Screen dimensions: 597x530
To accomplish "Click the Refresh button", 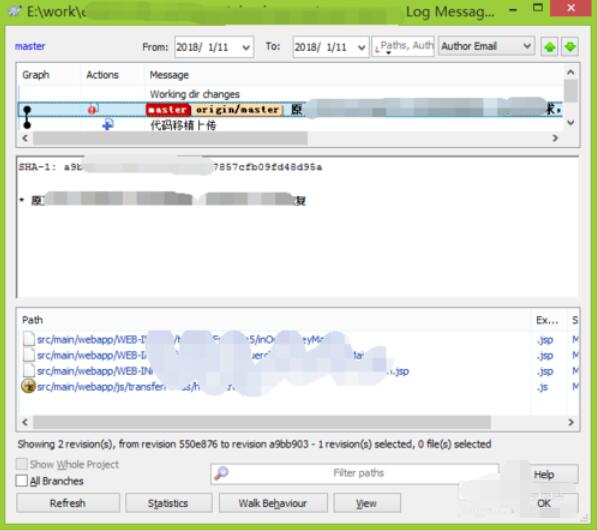I will pyautogui.click(x=68, y=503).
